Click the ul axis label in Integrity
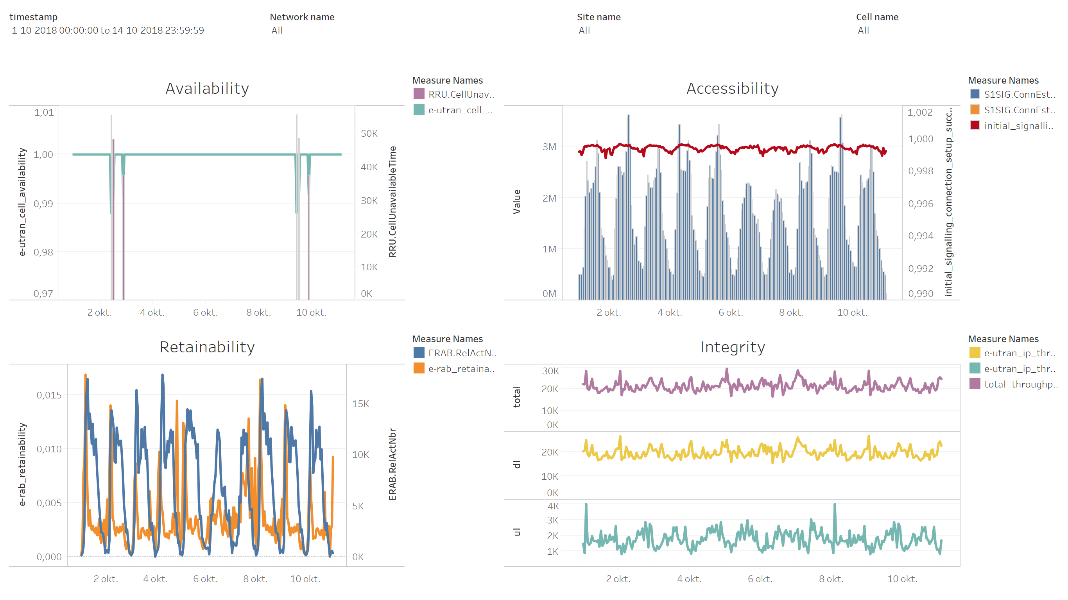 (x=516, y=531)
